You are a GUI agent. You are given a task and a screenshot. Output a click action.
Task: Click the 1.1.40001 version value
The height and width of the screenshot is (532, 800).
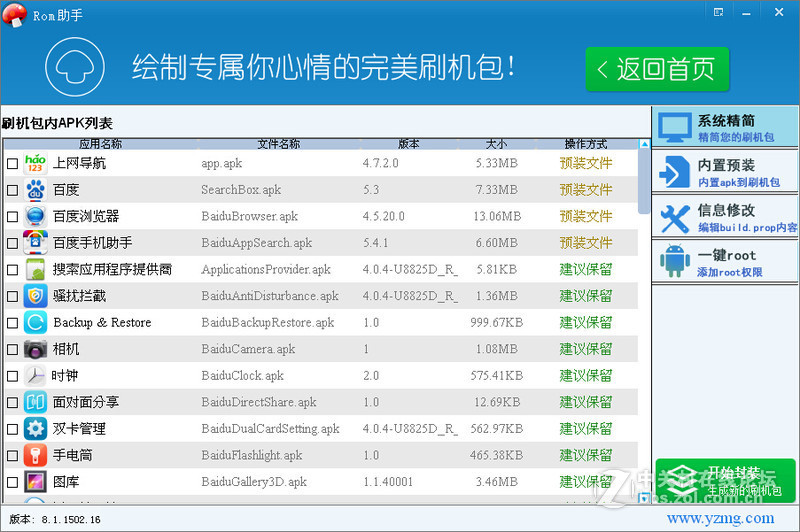[x=388, y=482]
